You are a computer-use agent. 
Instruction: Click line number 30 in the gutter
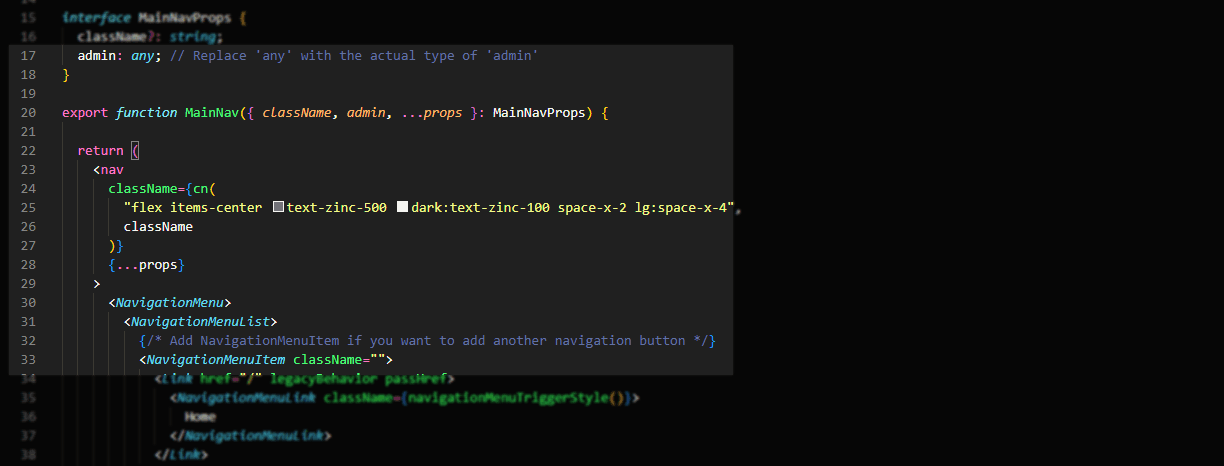click(x=28, y=302)
